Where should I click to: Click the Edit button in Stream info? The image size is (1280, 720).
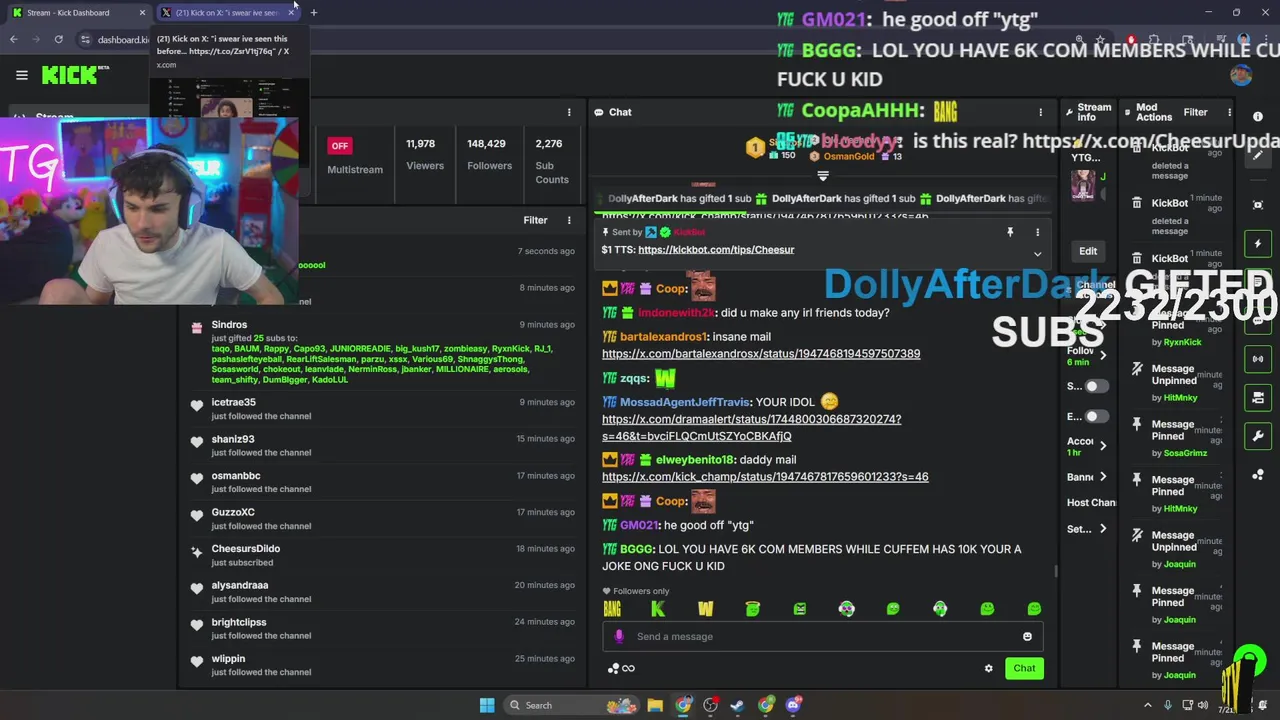(x=1088, y=251)
